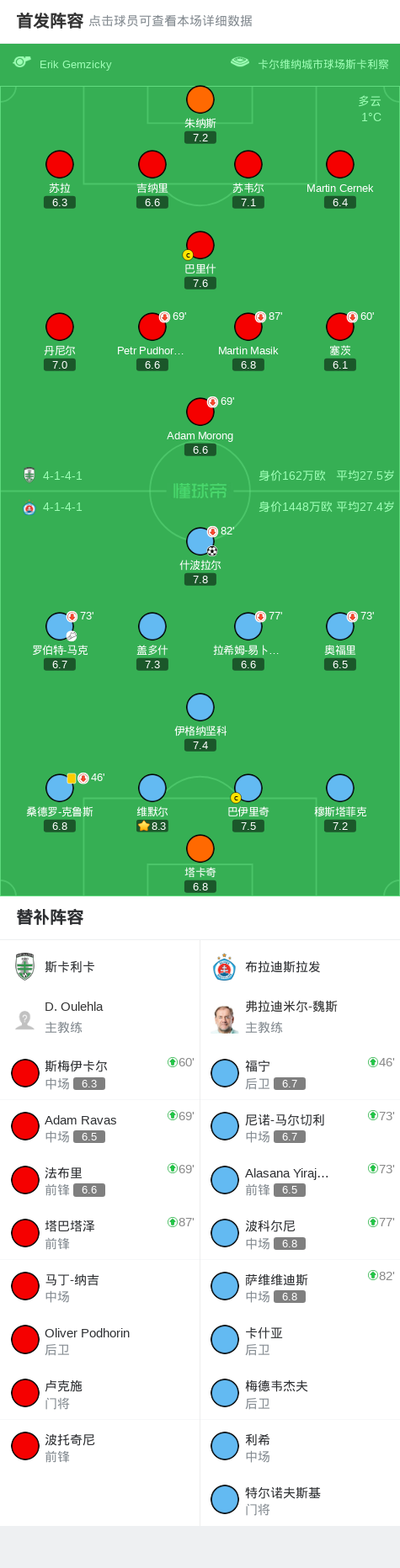Screen dimensions: 400x1568
Task: Open substitute 波科尔尼 midfielder row
Action: 300,1233
